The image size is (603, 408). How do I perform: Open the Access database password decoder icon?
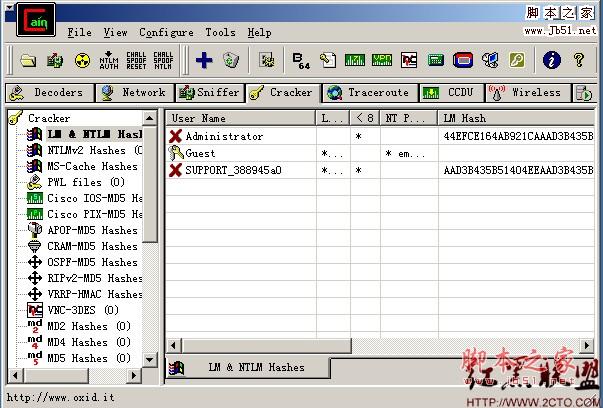tap(328, 60)
